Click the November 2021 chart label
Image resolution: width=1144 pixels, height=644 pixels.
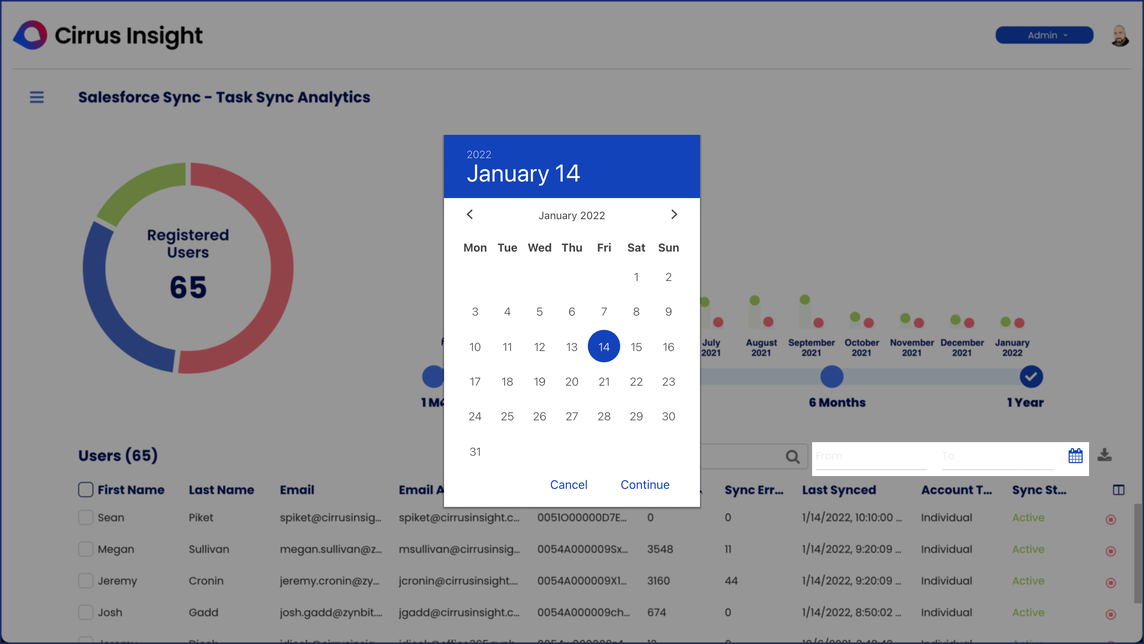[911, 348]
